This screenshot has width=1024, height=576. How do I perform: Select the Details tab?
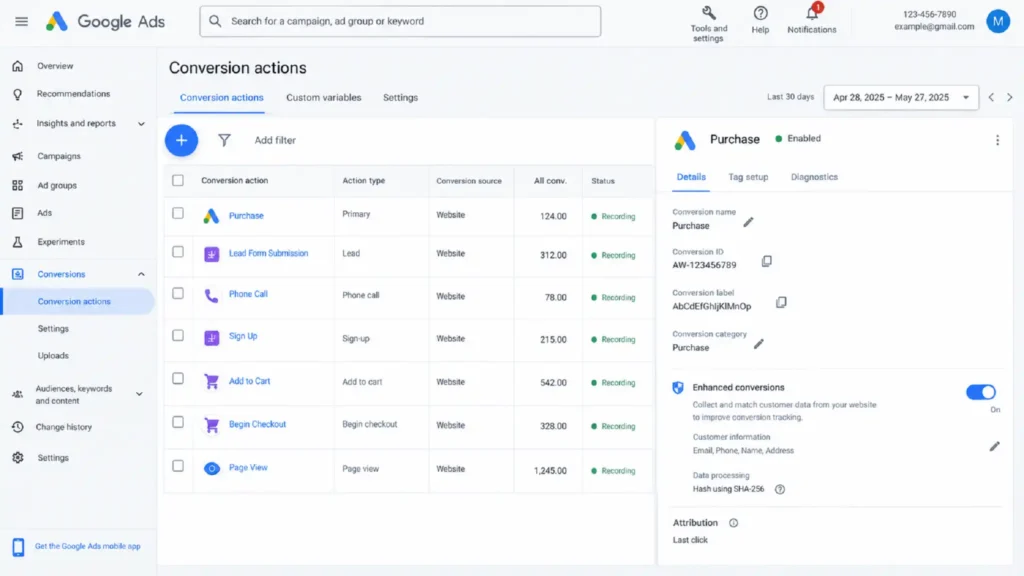tap(691, 177)
